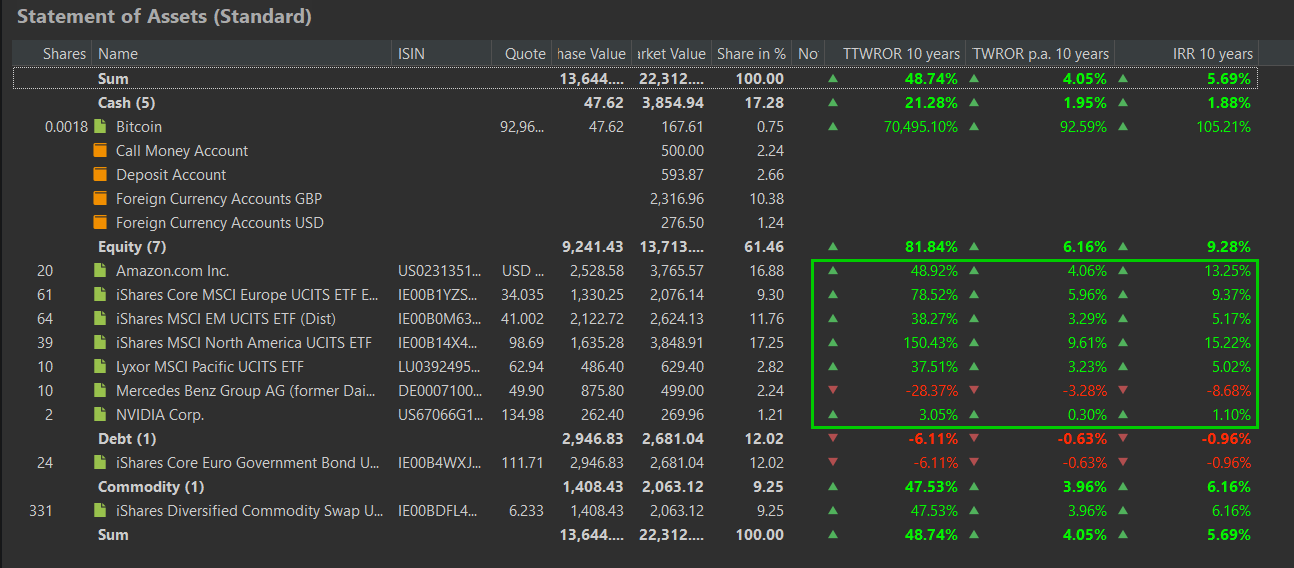Click the Amazon.com Inc. security icon
The width and height of the screenshot is (1294, 568).
coord(99,271)
